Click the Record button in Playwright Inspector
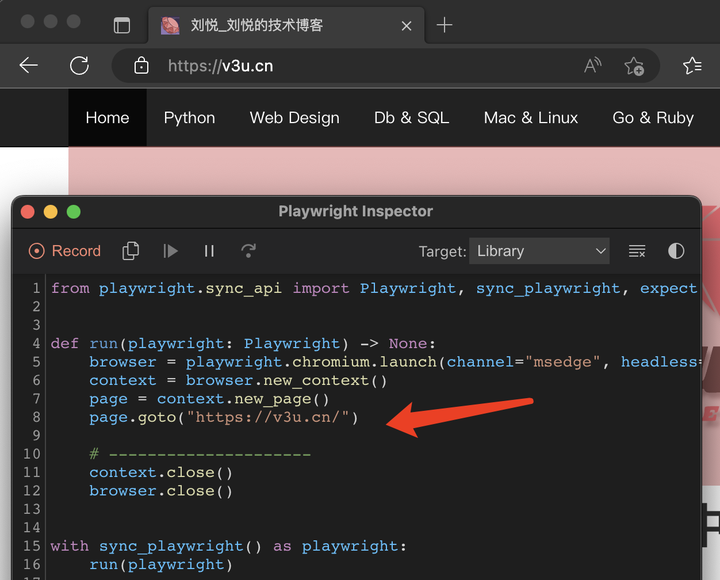 (65, 251)
